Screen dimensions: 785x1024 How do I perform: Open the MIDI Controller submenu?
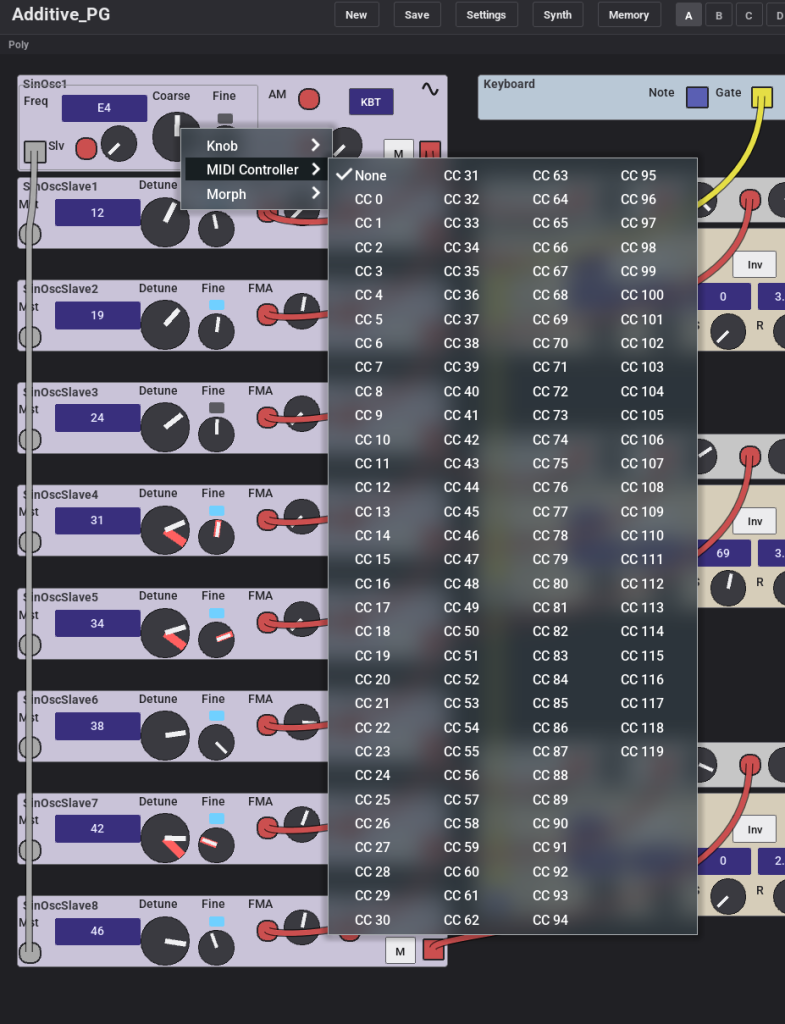[256, 170]
